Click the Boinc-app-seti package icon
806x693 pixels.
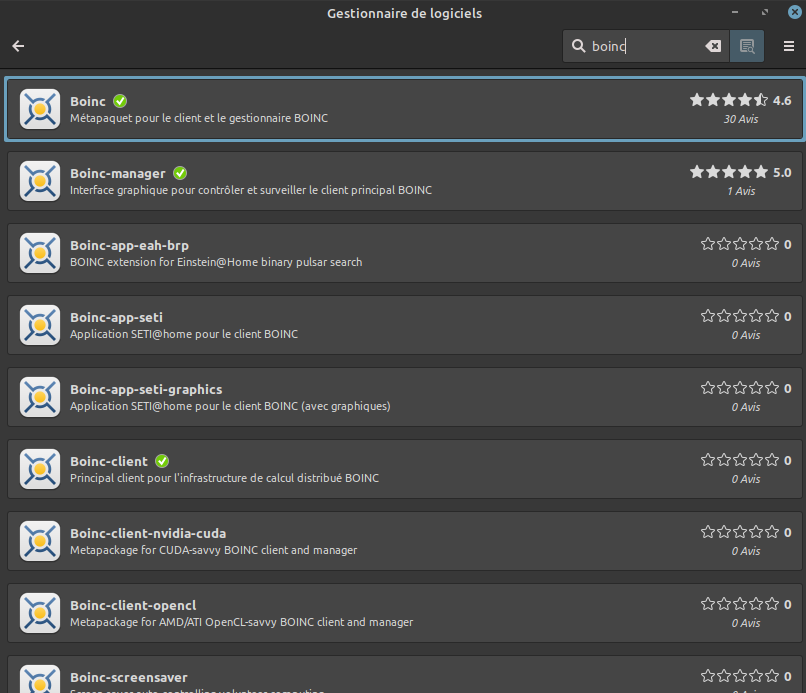(40, 325)
